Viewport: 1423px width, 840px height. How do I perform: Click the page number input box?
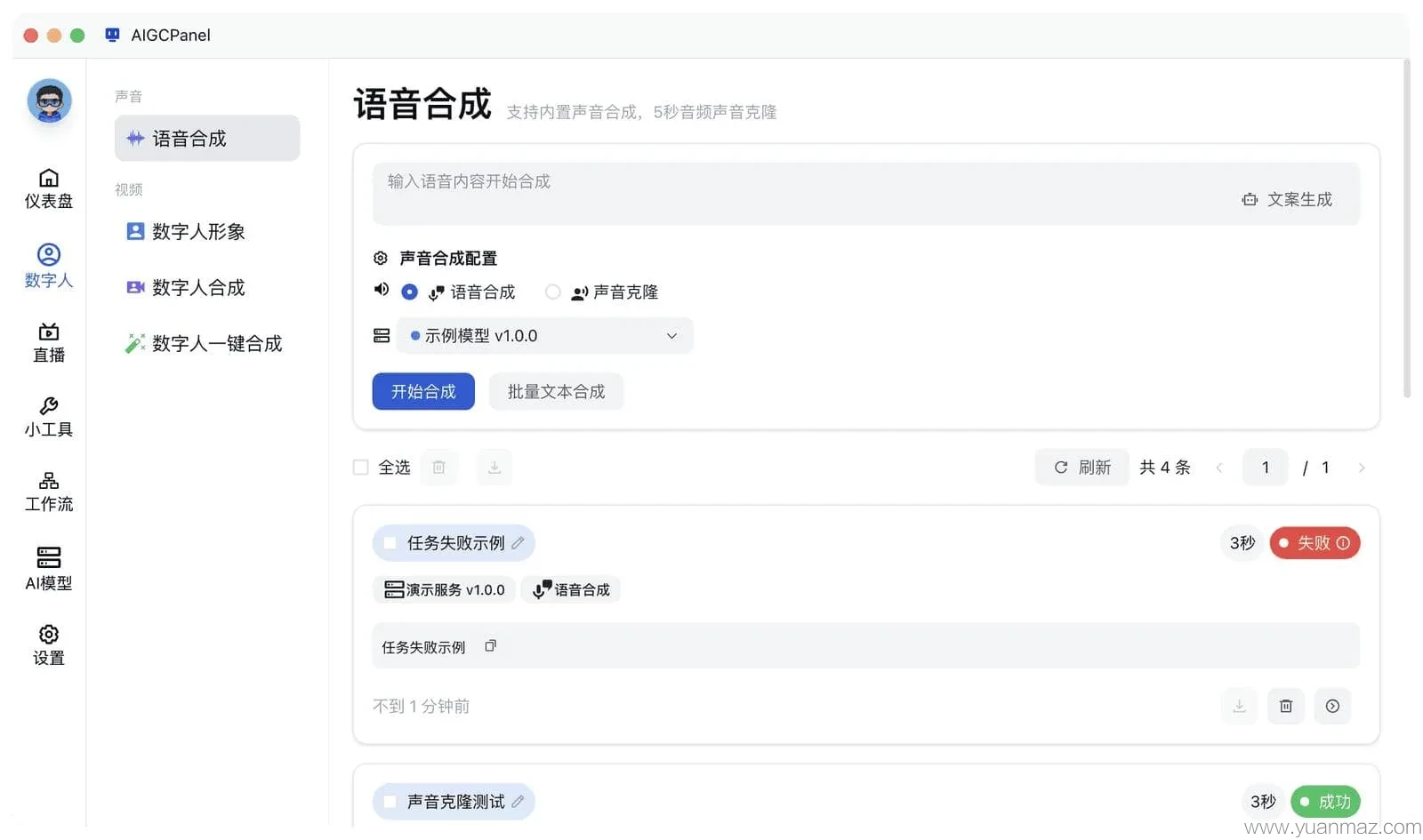(1266, 468)
